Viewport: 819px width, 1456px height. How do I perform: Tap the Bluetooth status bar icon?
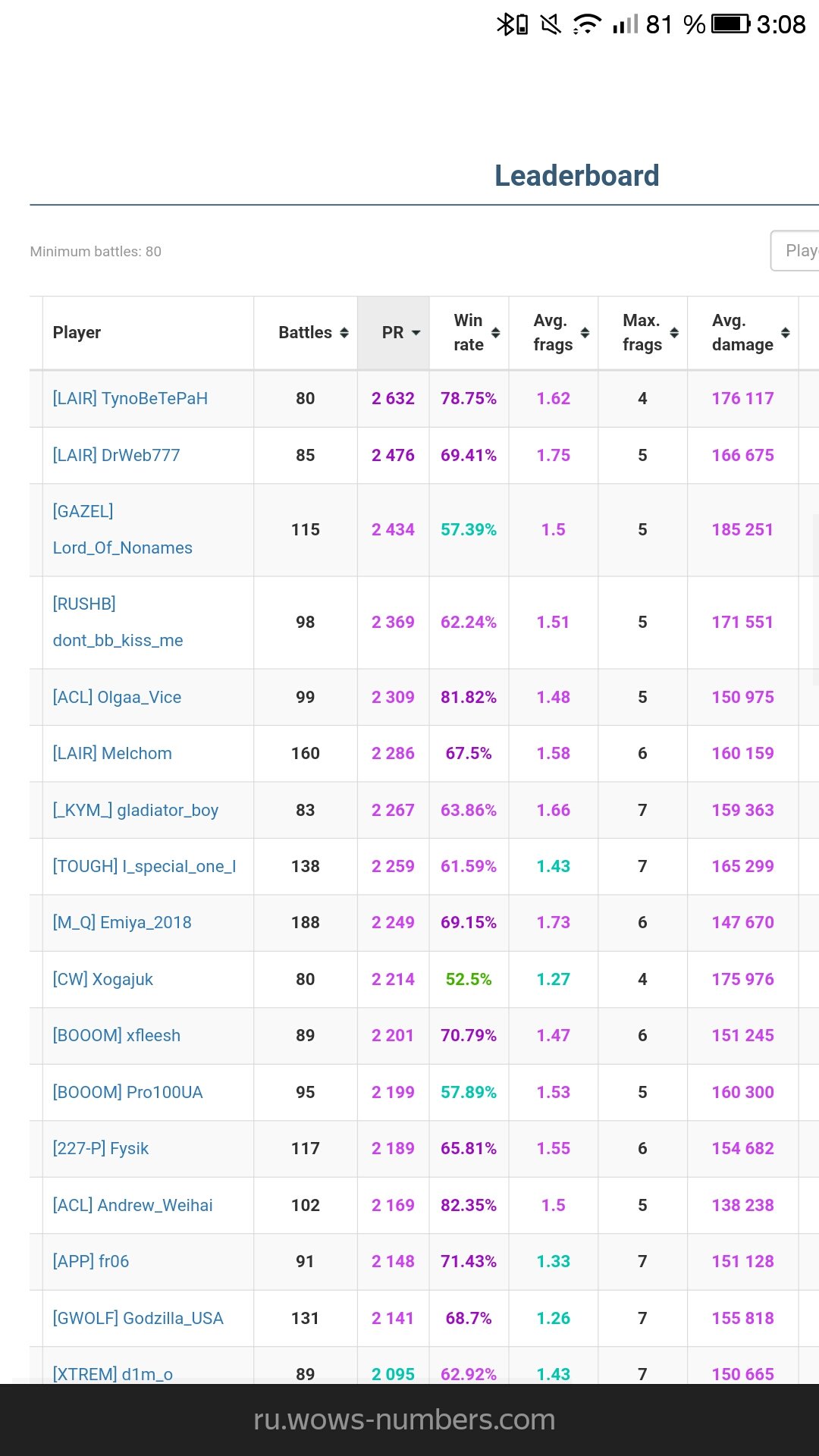point(512,25)
